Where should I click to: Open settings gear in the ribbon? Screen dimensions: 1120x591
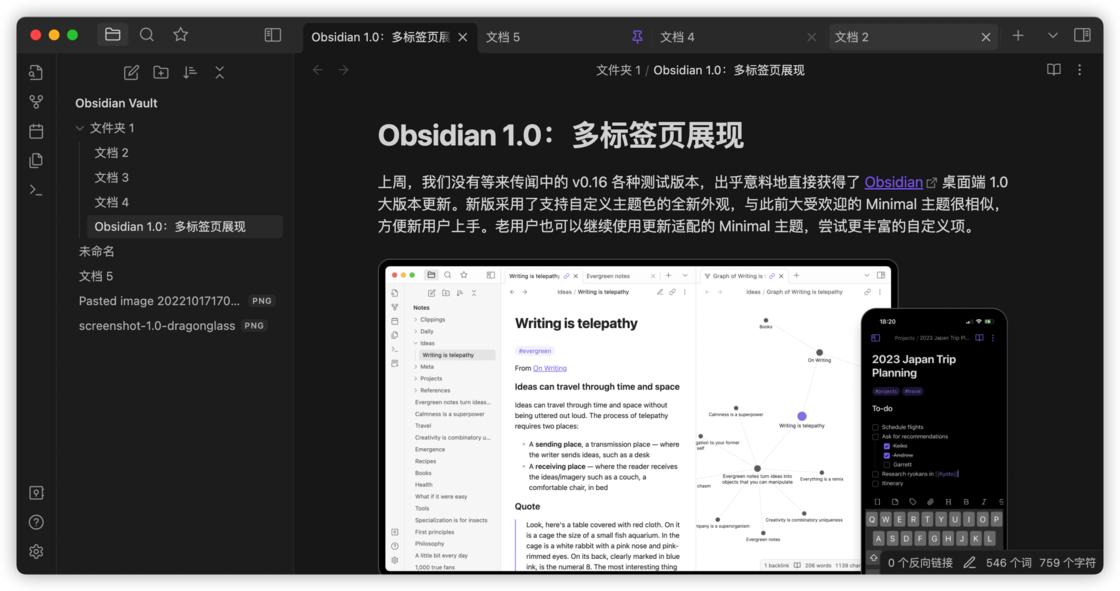coord(36,552)
